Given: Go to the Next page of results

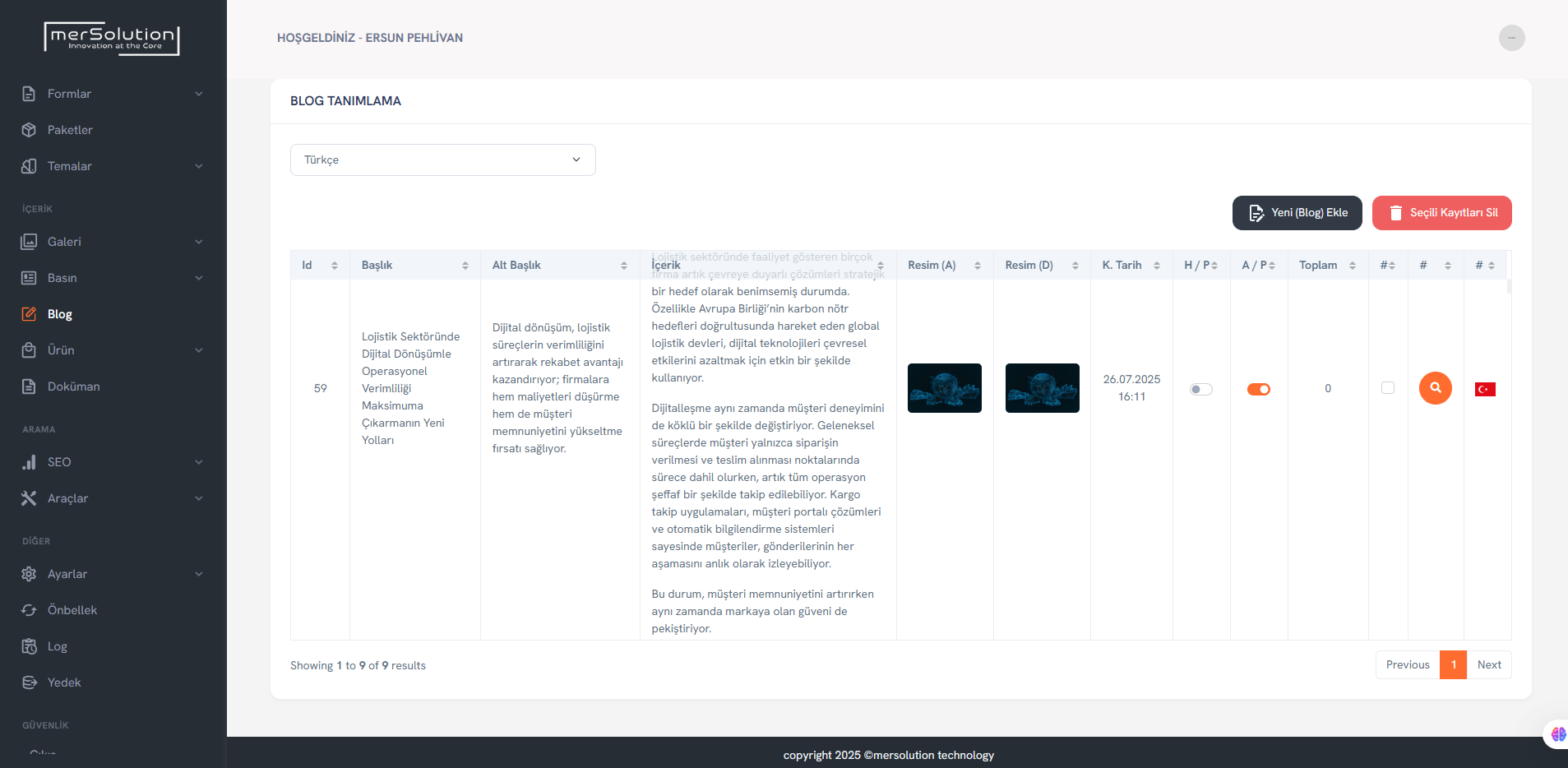Looking at the screenshot, I should pos(1488,664).
